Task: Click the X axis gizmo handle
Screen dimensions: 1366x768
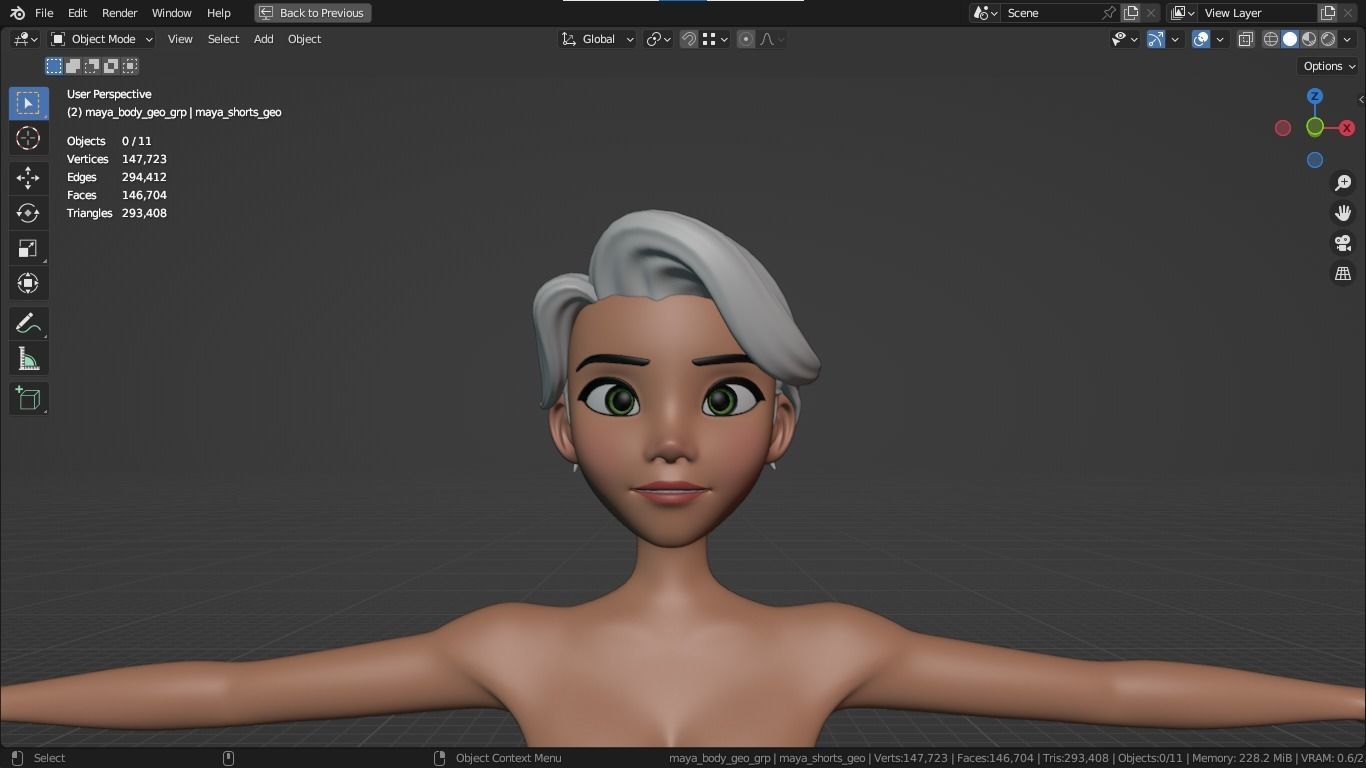Action: pyautogui.click(x=1347, y=128)
